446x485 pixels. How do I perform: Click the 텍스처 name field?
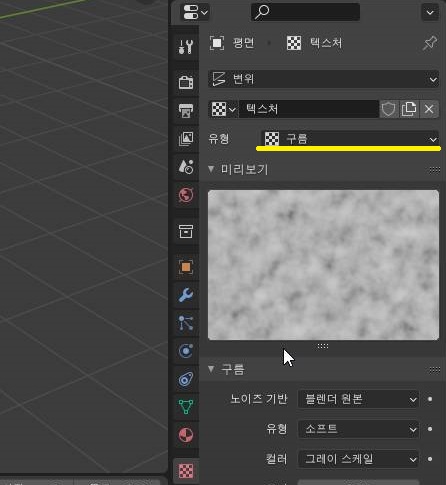(x=309, y=109)
